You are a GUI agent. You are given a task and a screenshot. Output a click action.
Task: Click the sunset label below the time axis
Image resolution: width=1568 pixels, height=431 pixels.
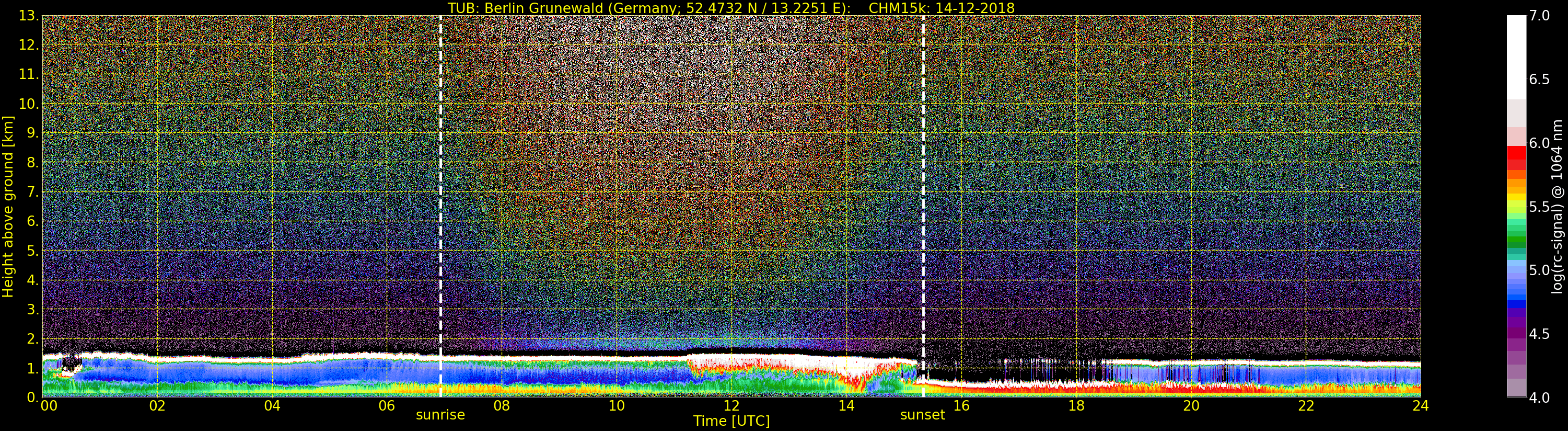[923, 415]
